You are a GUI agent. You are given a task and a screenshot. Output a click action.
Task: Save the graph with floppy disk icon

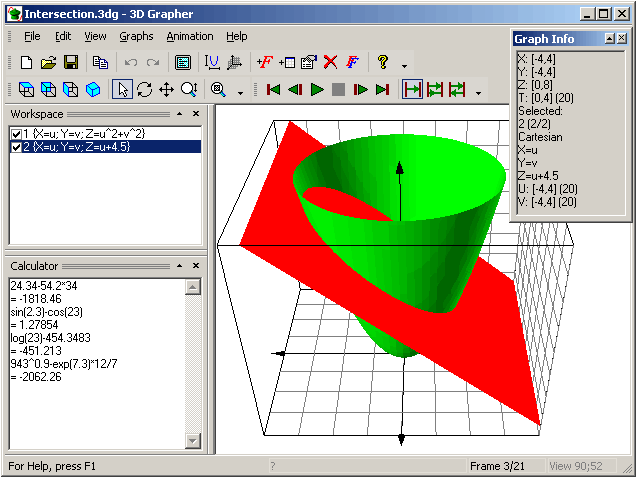pyautogui.click(x=71, y=63)
